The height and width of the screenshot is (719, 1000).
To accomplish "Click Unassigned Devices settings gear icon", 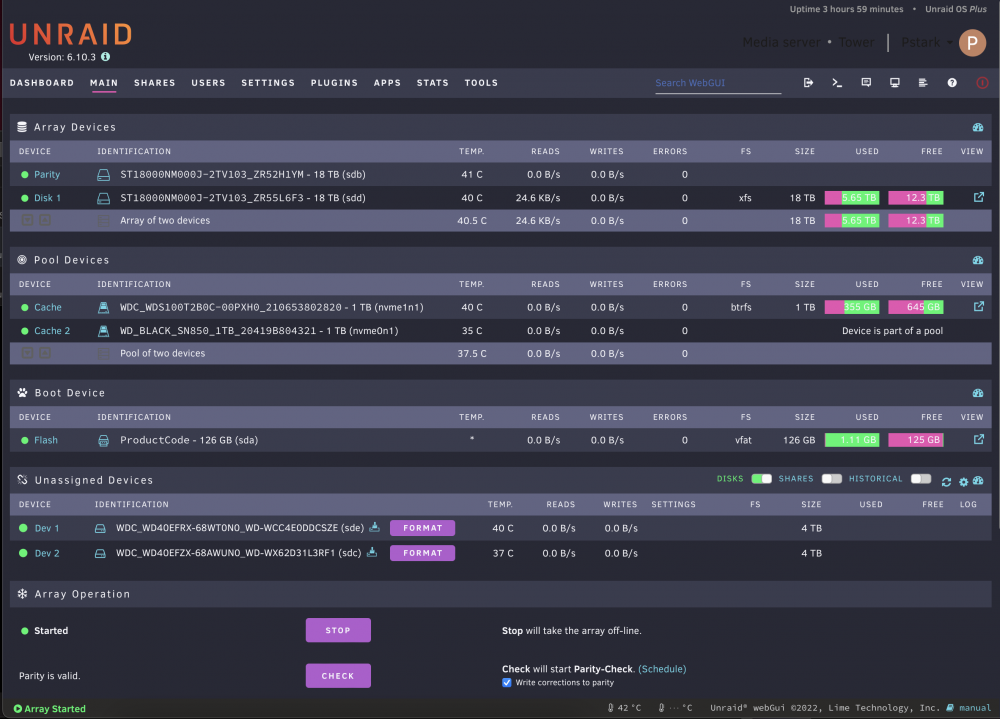I will (963, 482).
